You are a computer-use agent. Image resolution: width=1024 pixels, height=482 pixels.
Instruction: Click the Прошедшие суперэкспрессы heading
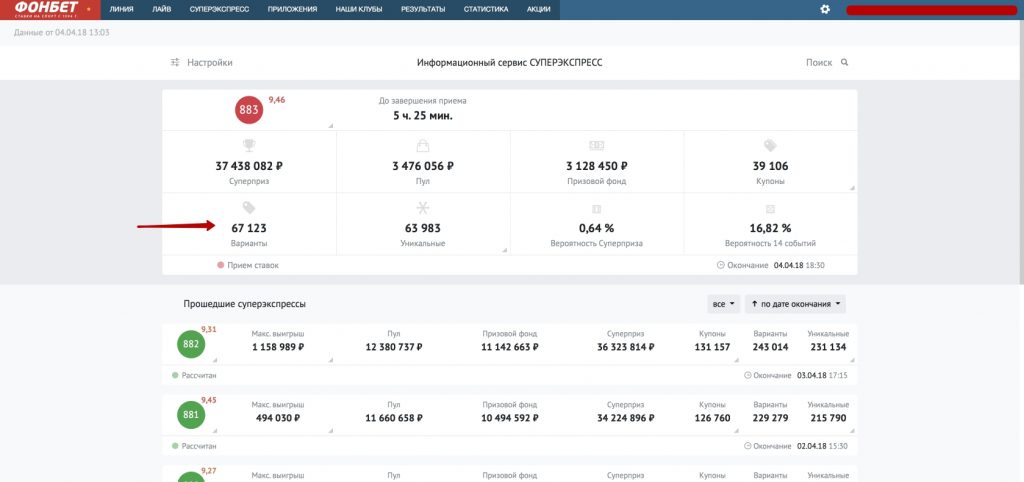coord(244,304)
